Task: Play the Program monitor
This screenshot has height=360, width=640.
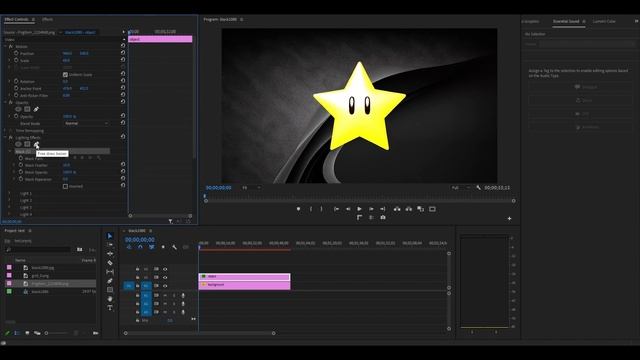Action: tap(360, 209)
